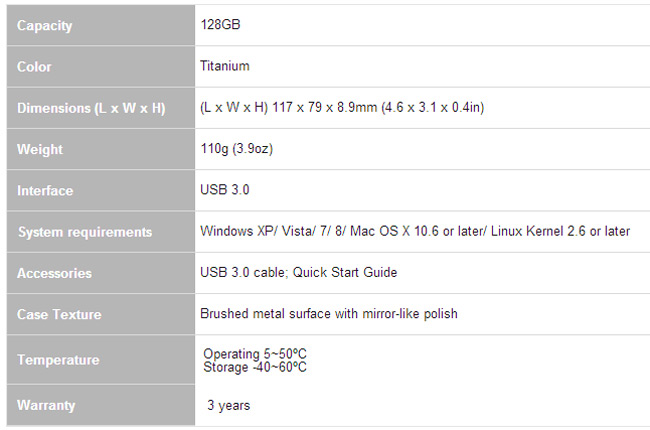Viewport: 650px width, 430px height.
Task: Click the System requirements label
Action: tap(85, 232)
